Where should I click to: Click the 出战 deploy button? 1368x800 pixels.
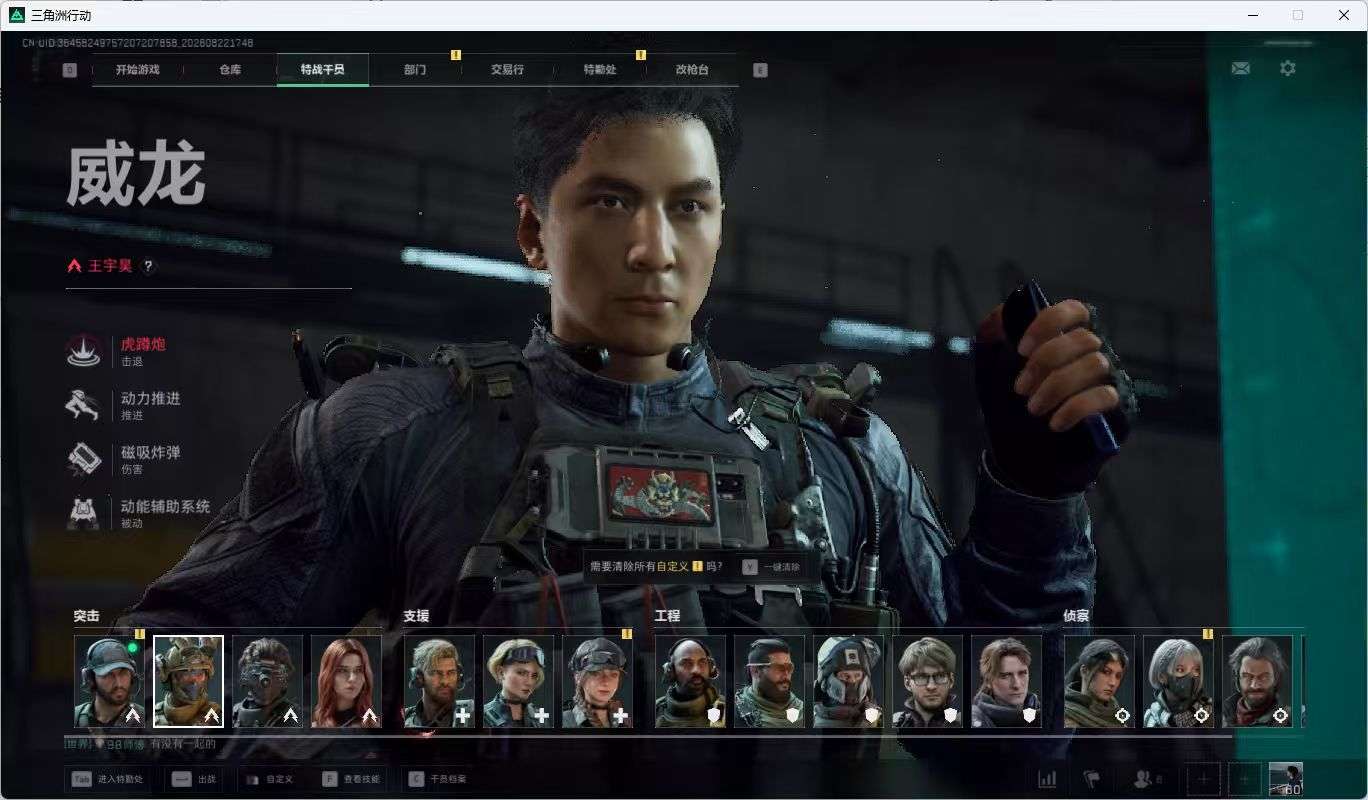(193, 779)
